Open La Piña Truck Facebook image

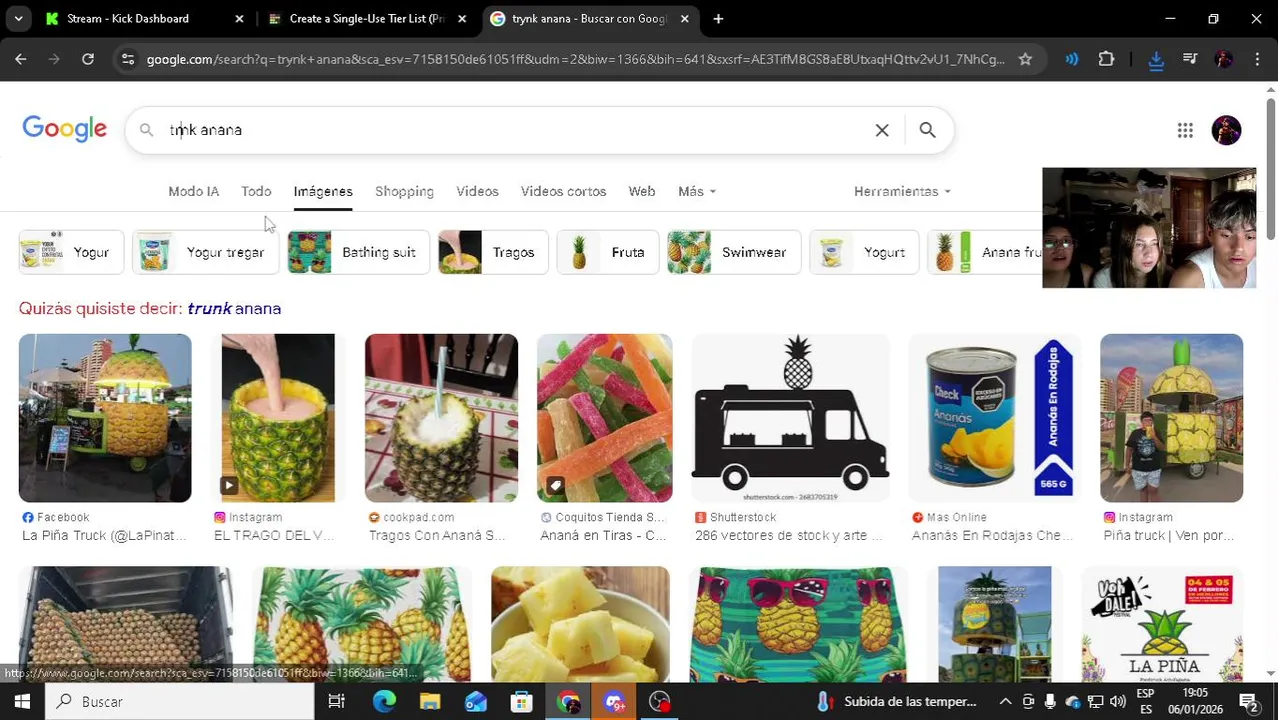[105, 418]
